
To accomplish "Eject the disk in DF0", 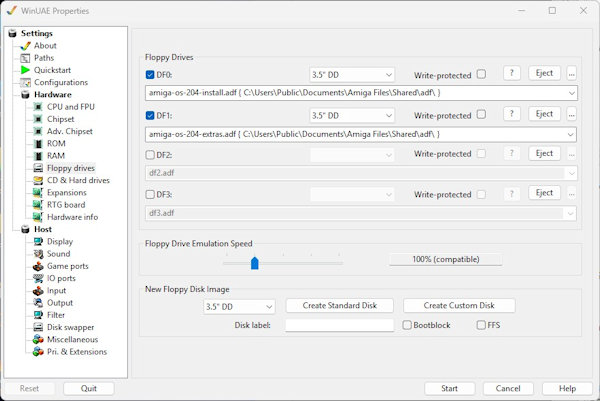I will click(544, 73).
